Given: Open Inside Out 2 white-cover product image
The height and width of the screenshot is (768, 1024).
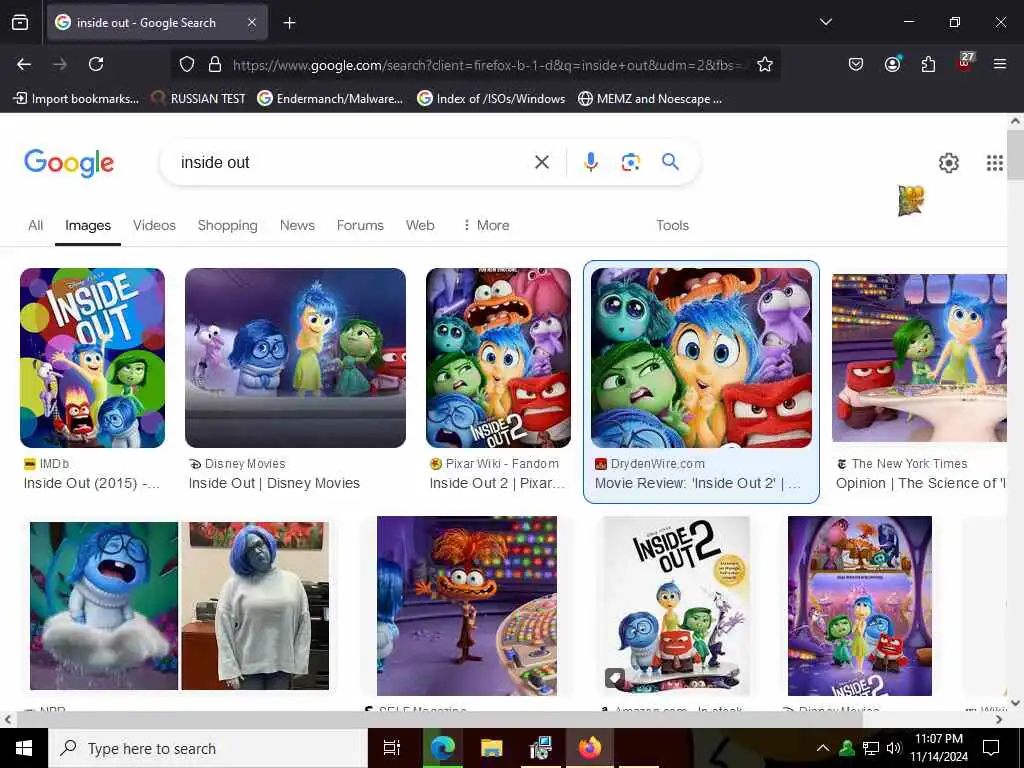Looking at the screenshot, I should [x=676, y=605].
